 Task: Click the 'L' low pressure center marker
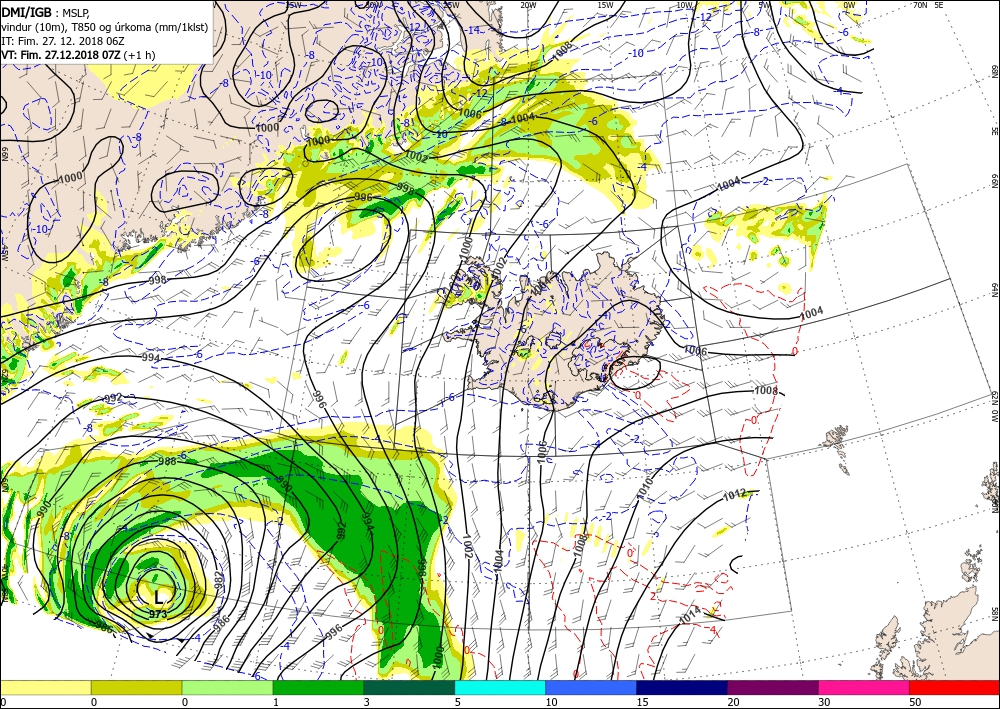pos(158,597)
